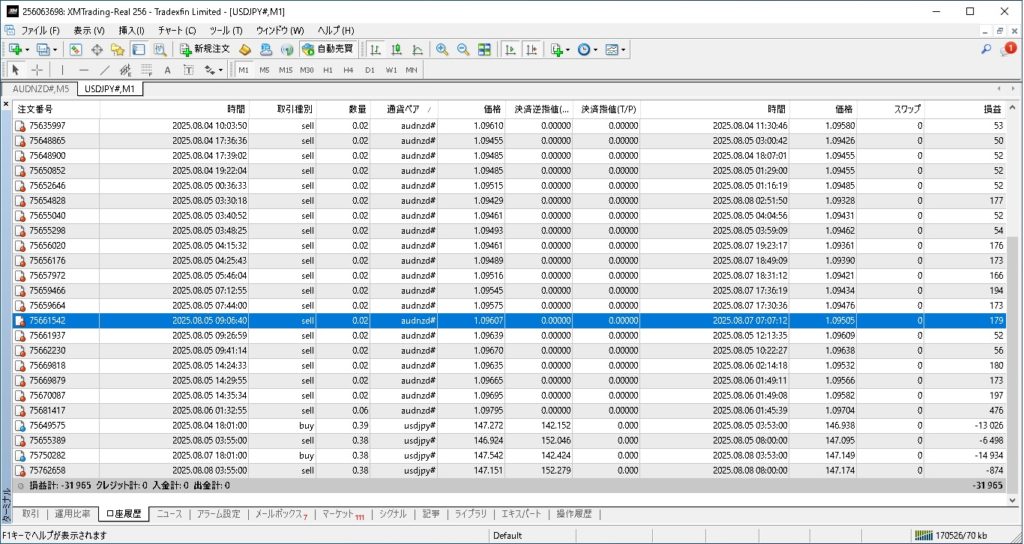This screenshot has height=544, width=1024.
Task: Select the crosshair cursor tool
Action: [x=37, y=70]
